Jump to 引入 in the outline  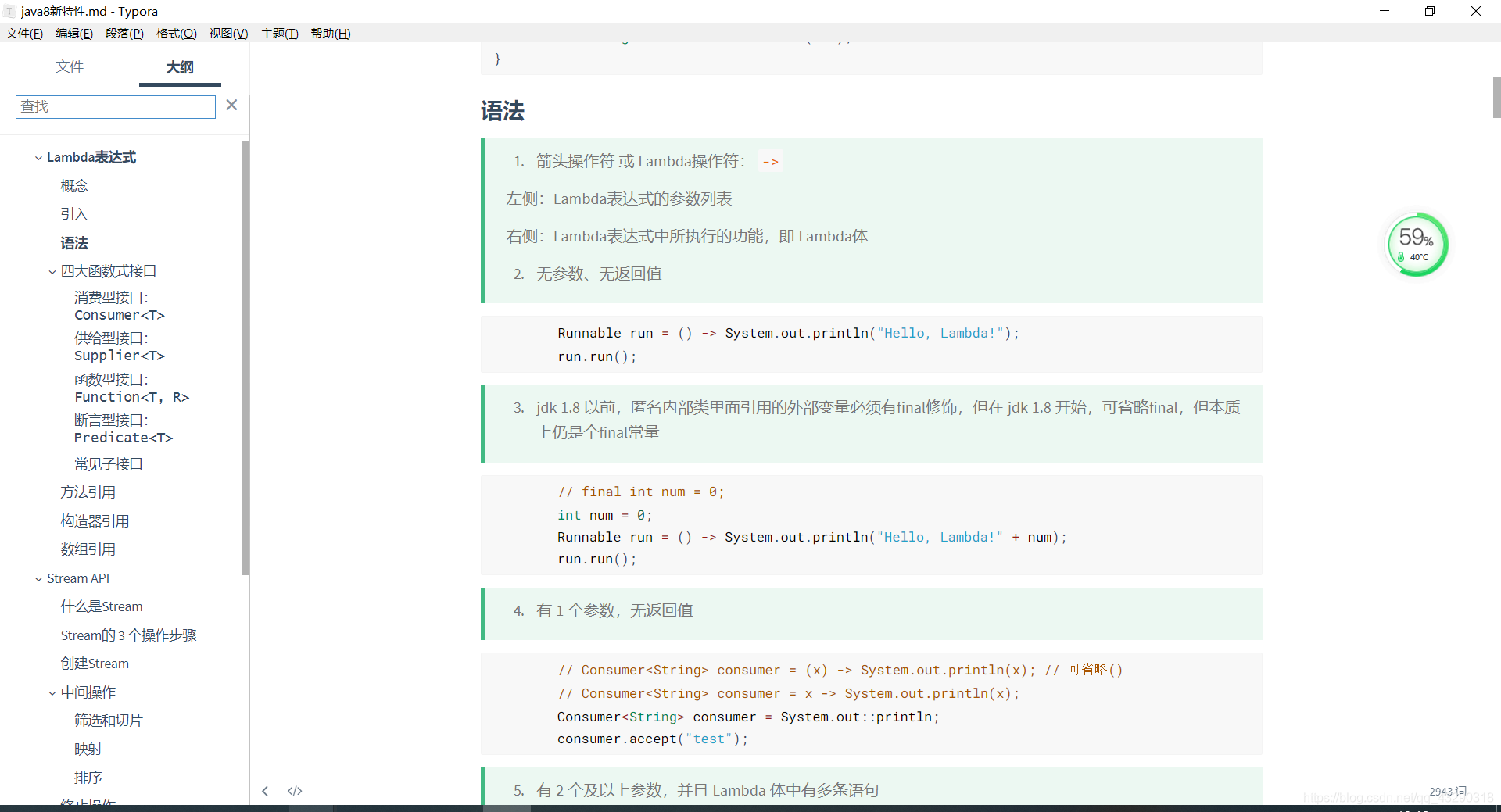click(x=74, y=214)
